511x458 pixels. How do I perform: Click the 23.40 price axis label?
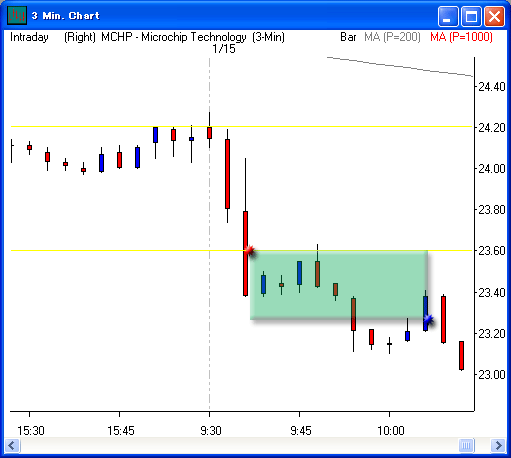492,293
